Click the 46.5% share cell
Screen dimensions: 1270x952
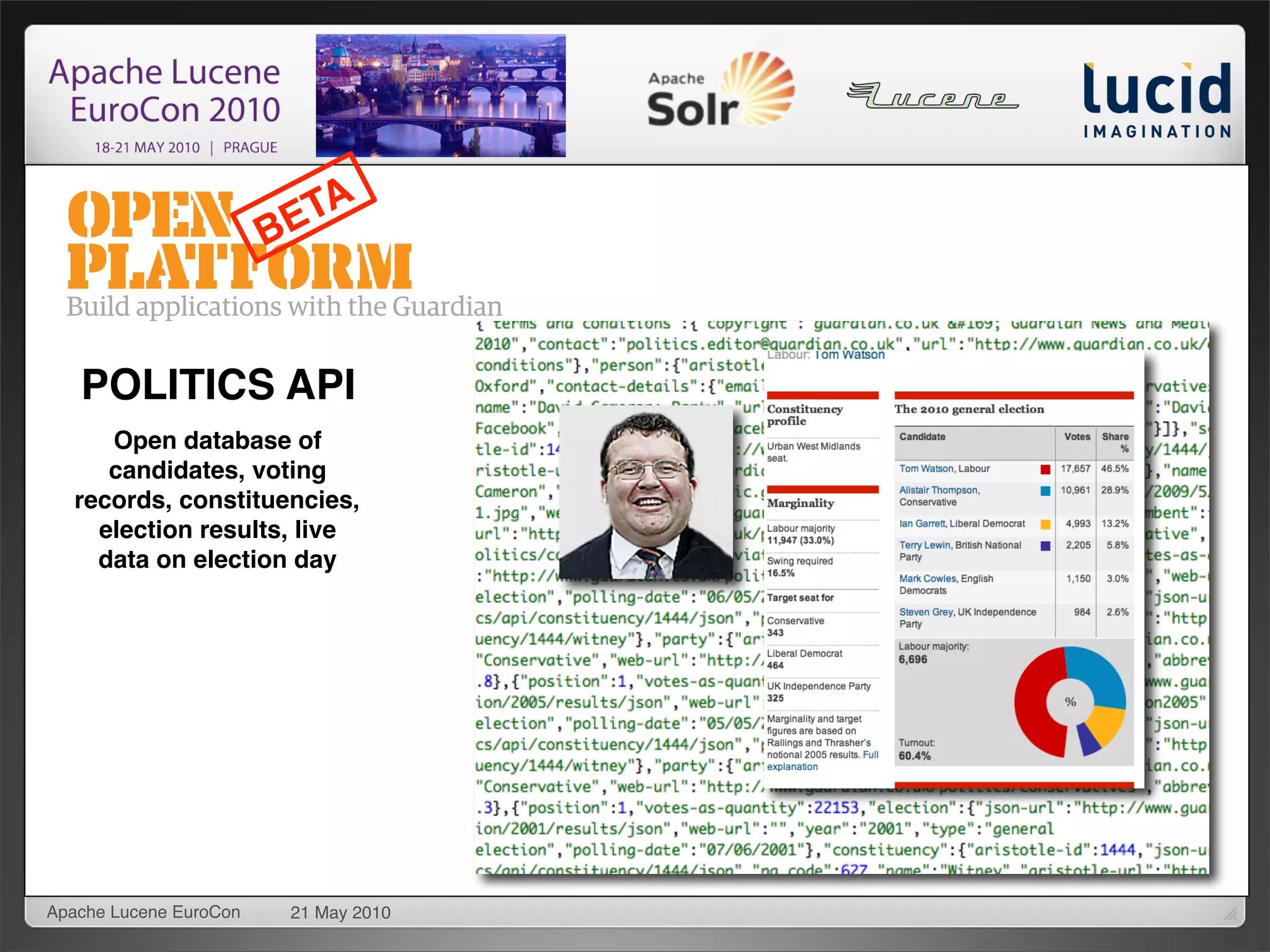click(x=1115, y=469)
